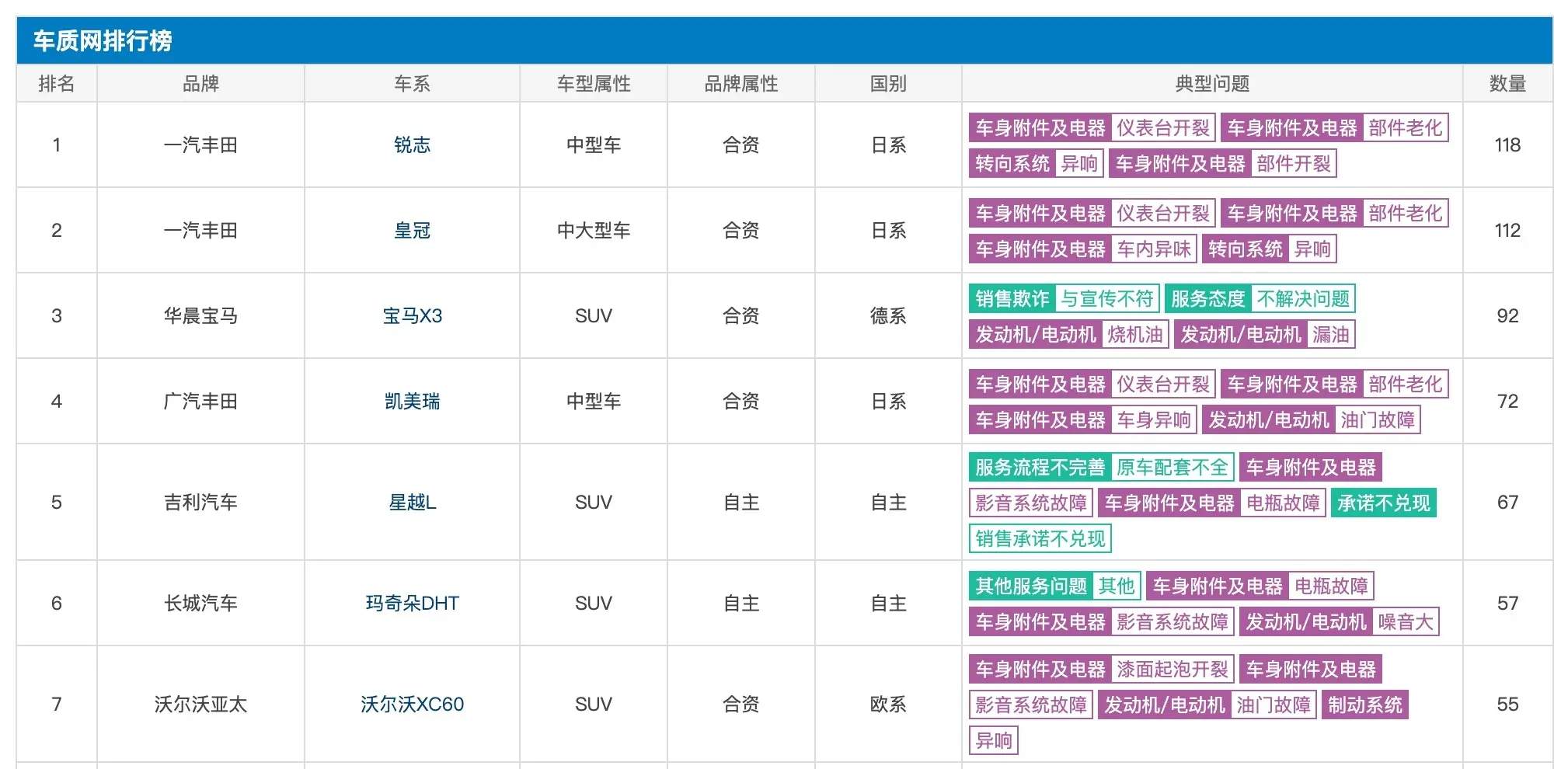This screenshot has height=769, width=1568.
Task: Click the 车型属性 column header
Action: point(594,84)
